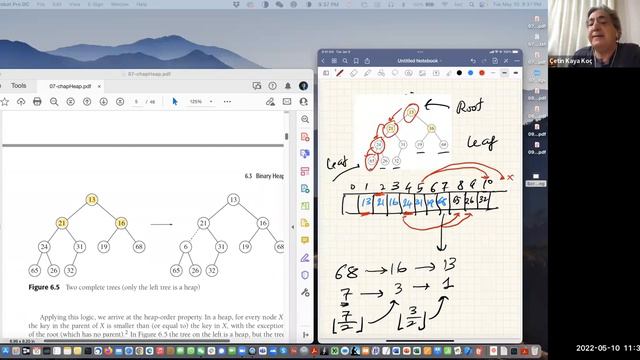The height and width of the screenshot is (360, 640).
Task: Share the notebook via export icon
Action: (x=367, y=61)
